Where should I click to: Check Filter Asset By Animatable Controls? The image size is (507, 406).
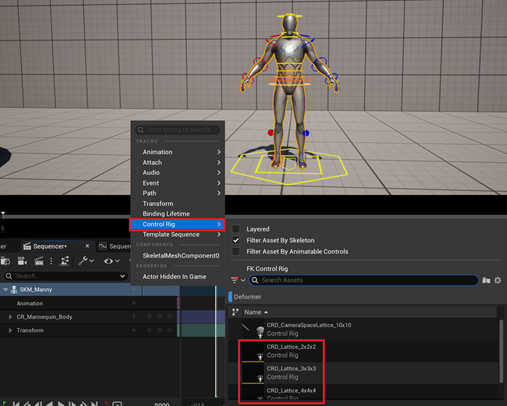point(236,251)
